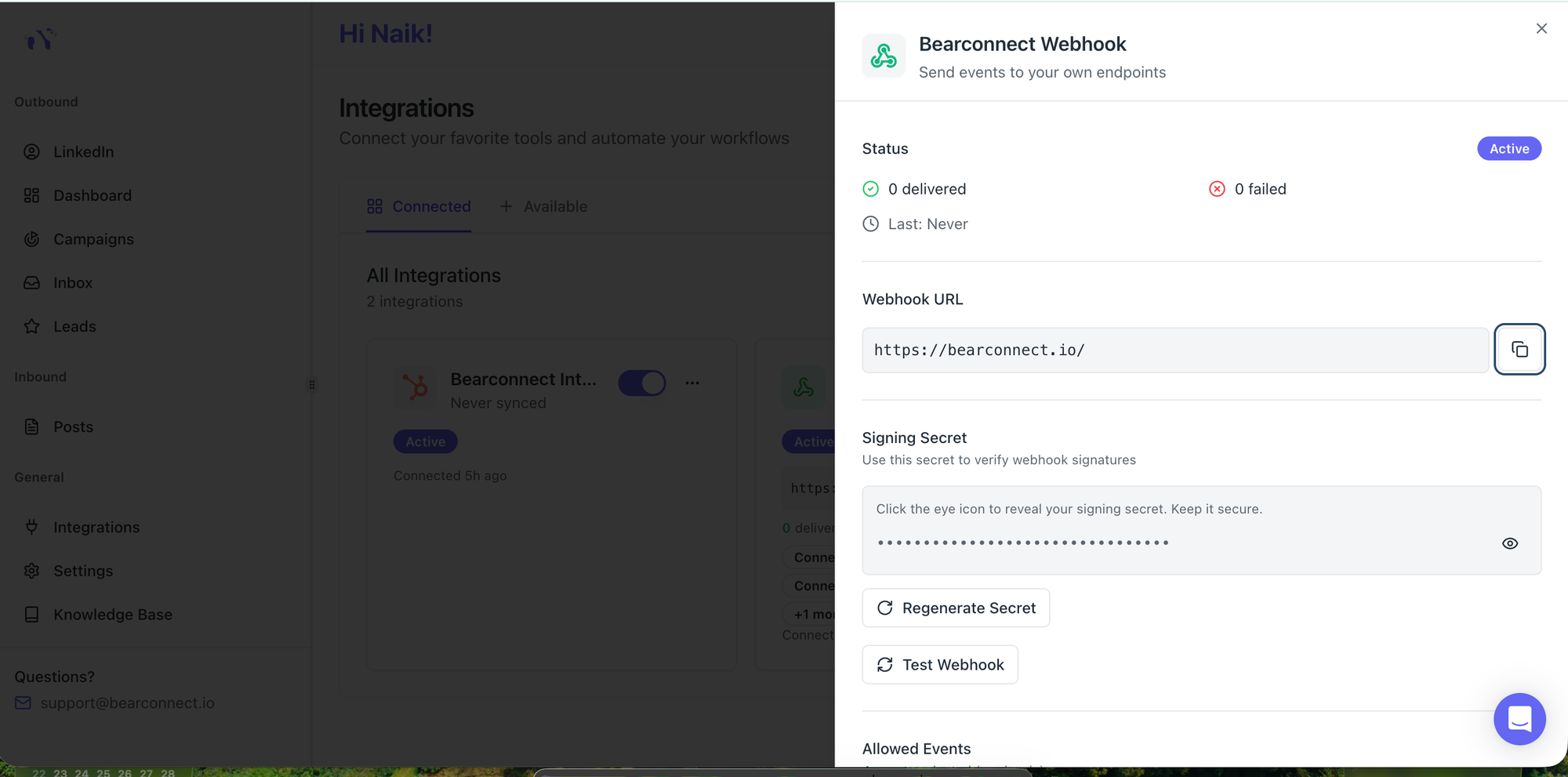Close the Bearconnect Webhook panel
This screenshot has height=777, width=1568.
point(1541,29)
